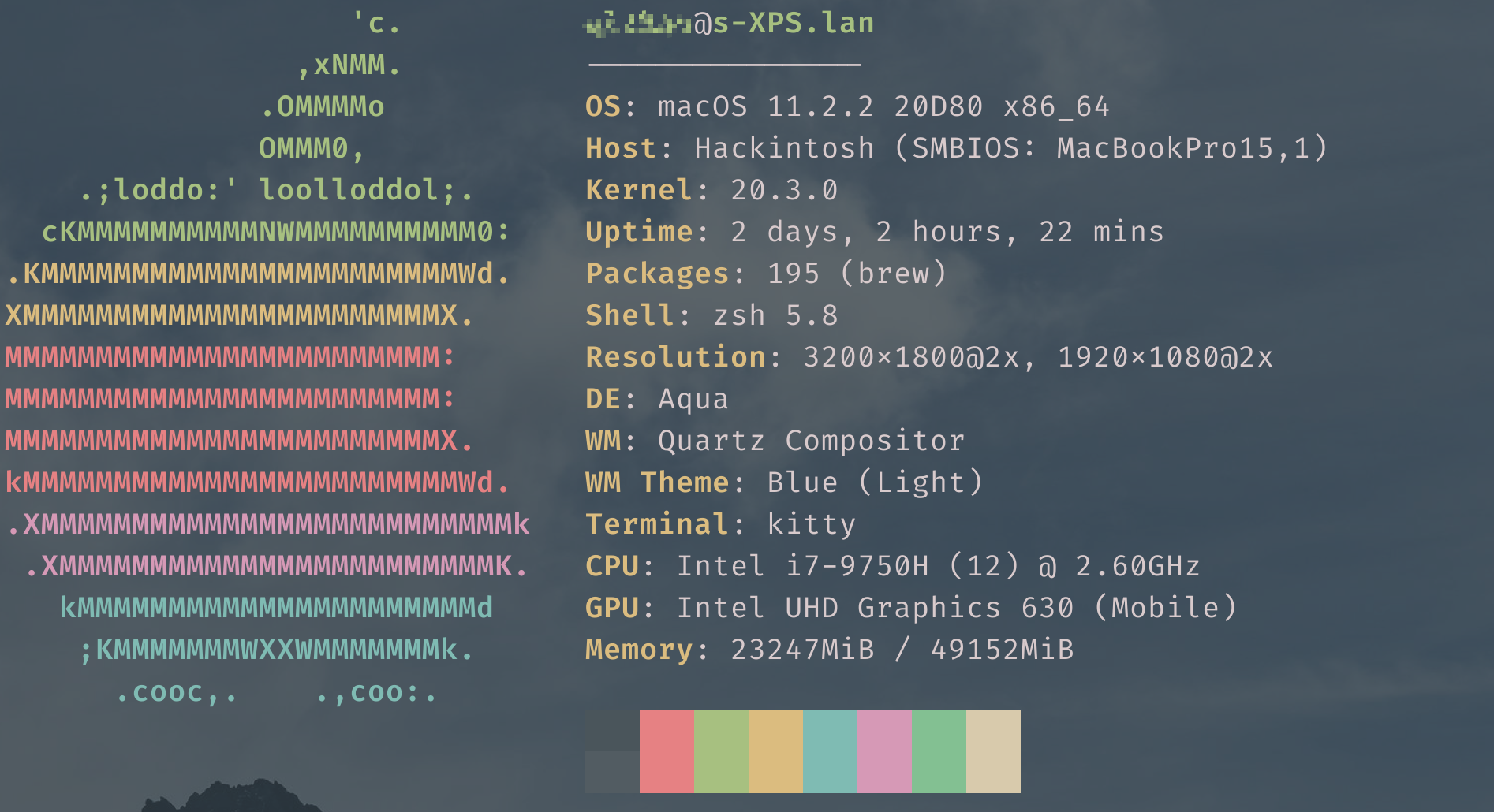Click kernel version 20.3.0

(x=784, y=190)
